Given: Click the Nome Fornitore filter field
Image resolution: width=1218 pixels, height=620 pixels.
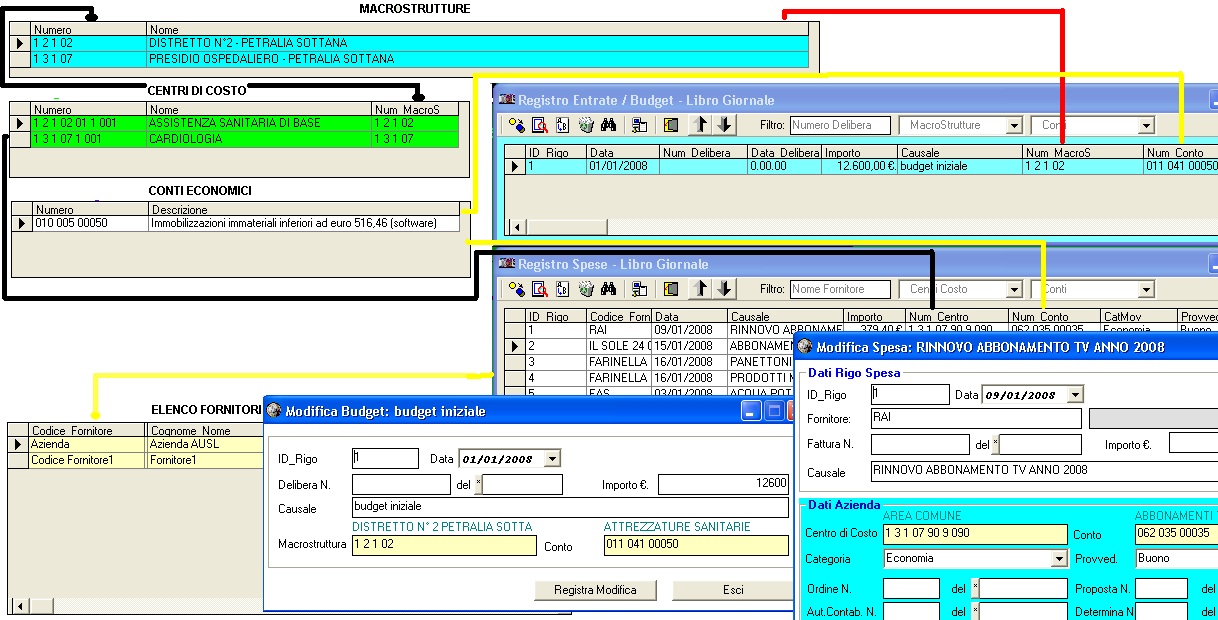Looking at the screenshot, I should click(840, 290).
